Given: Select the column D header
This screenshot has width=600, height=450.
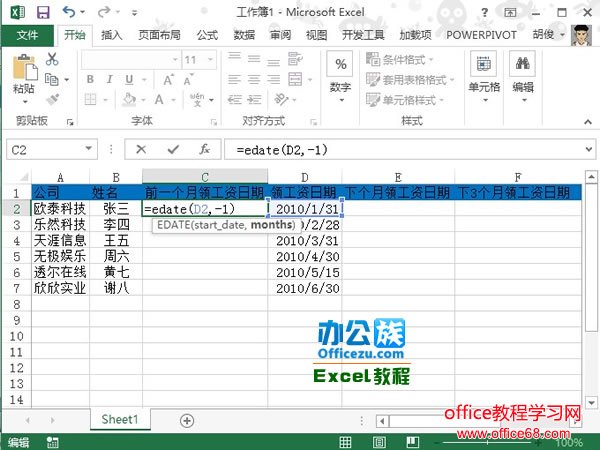Looking at the screenshot, I should point(304,177).
